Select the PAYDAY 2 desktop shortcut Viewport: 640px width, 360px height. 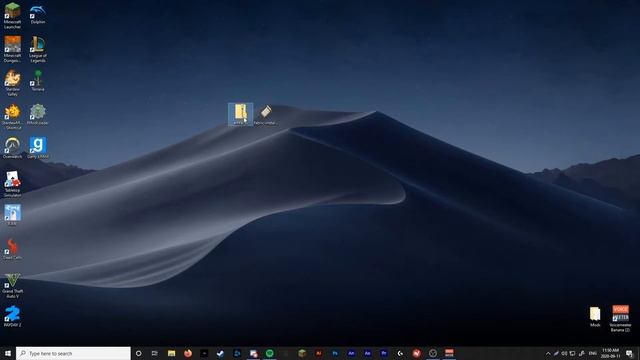point(12,316)
